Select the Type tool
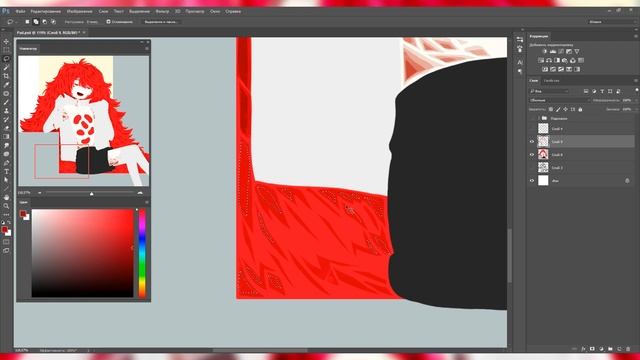The height and width of the screenshot is (360, 640). pos(6,171)
